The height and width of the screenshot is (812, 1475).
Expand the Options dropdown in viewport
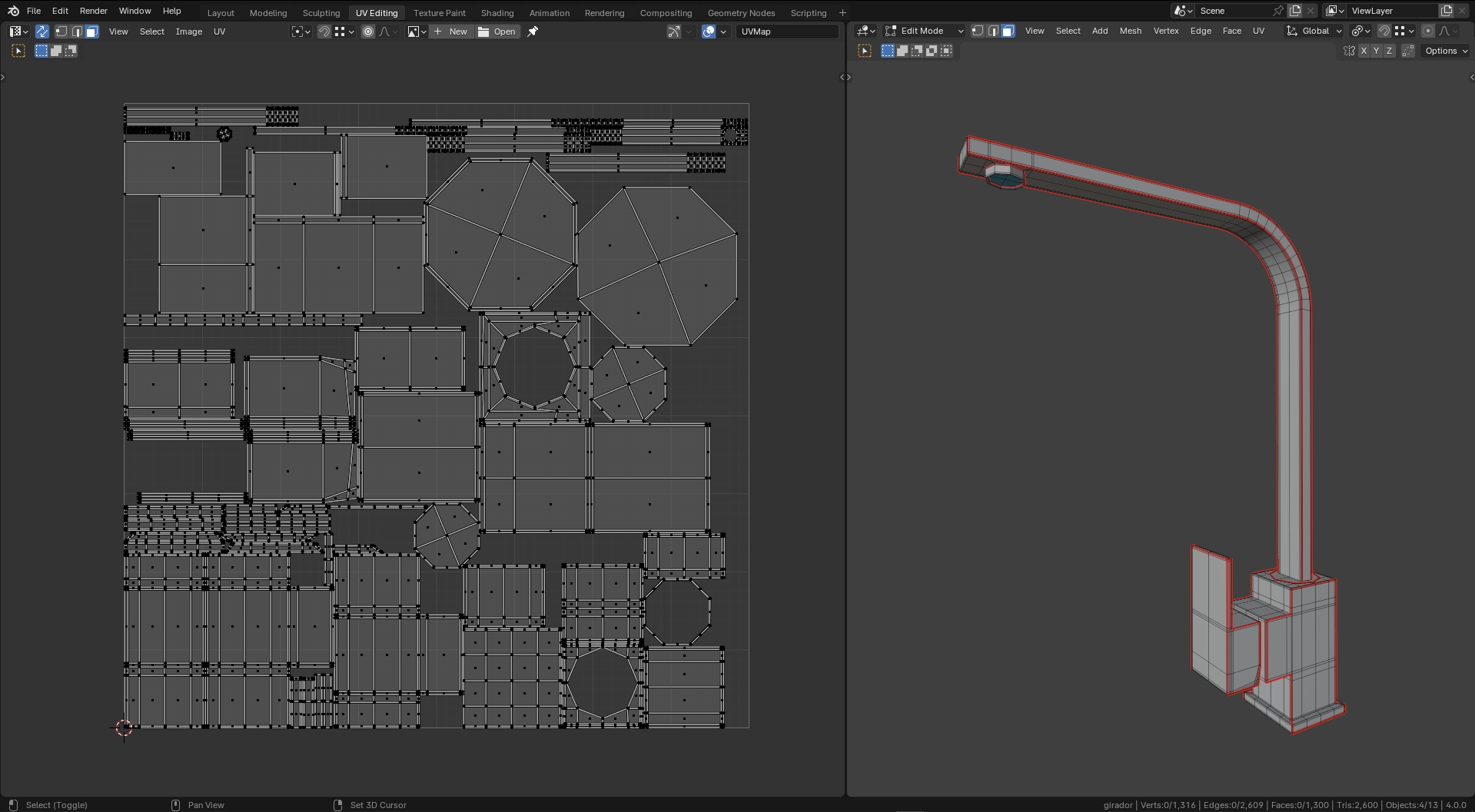click(x=1446, y=51)
